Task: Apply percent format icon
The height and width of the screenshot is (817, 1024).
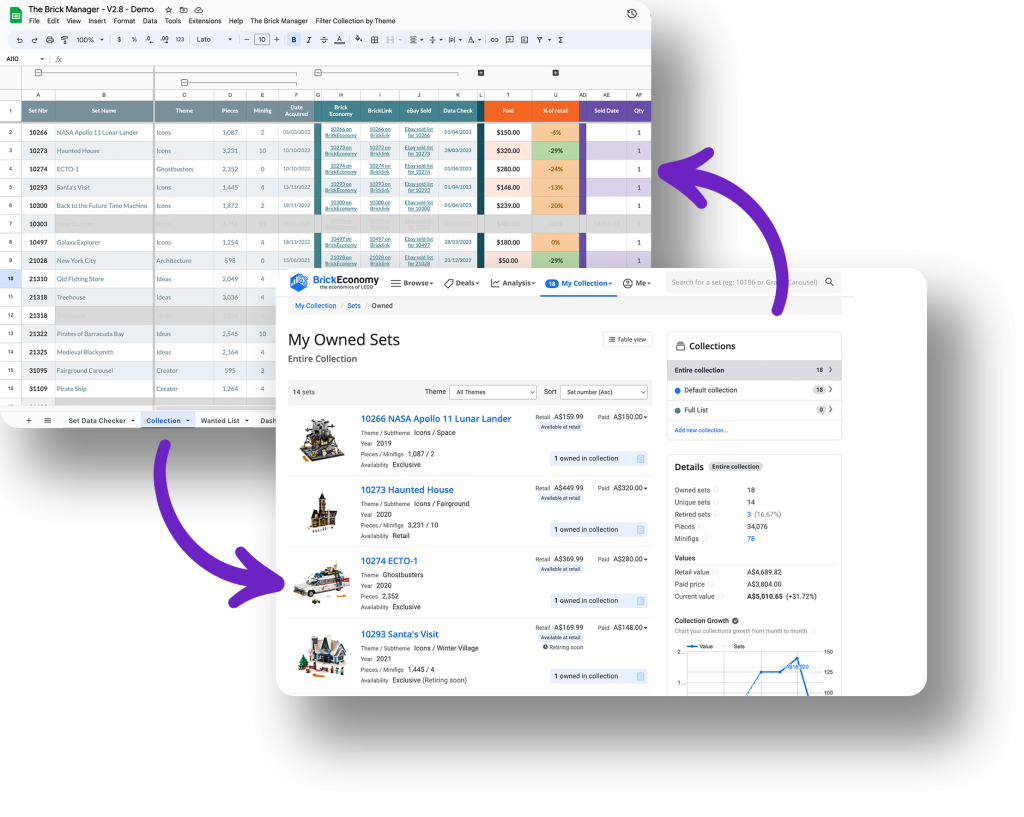Action: (134, 40)
